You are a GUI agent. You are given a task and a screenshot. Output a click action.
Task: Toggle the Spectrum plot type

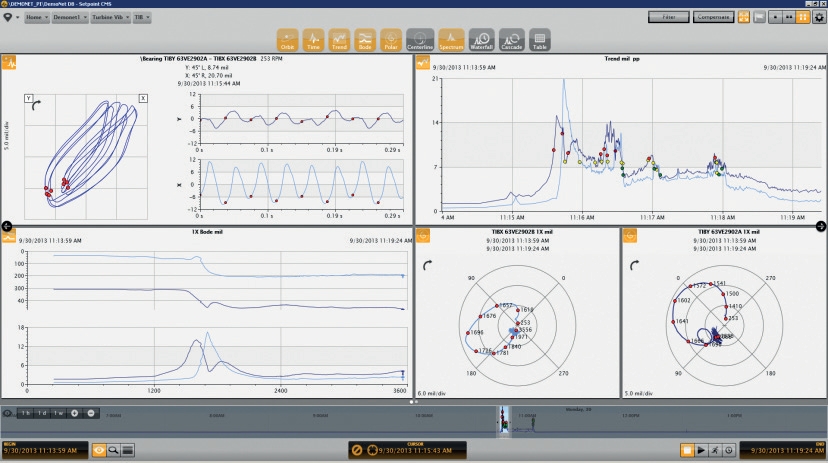(451, 40)
